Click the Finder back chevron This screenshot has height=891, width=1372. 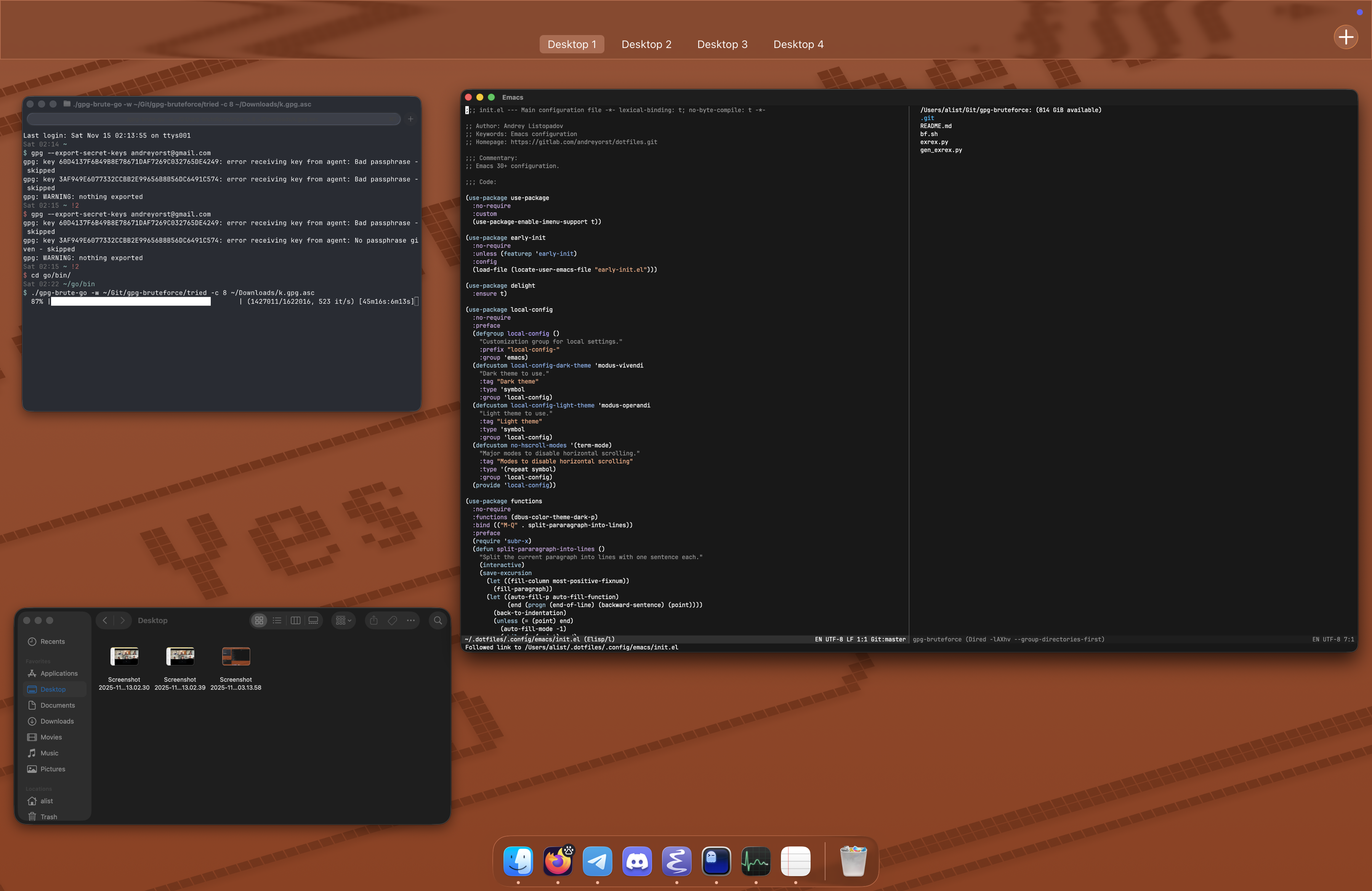(x=105, y=621)
